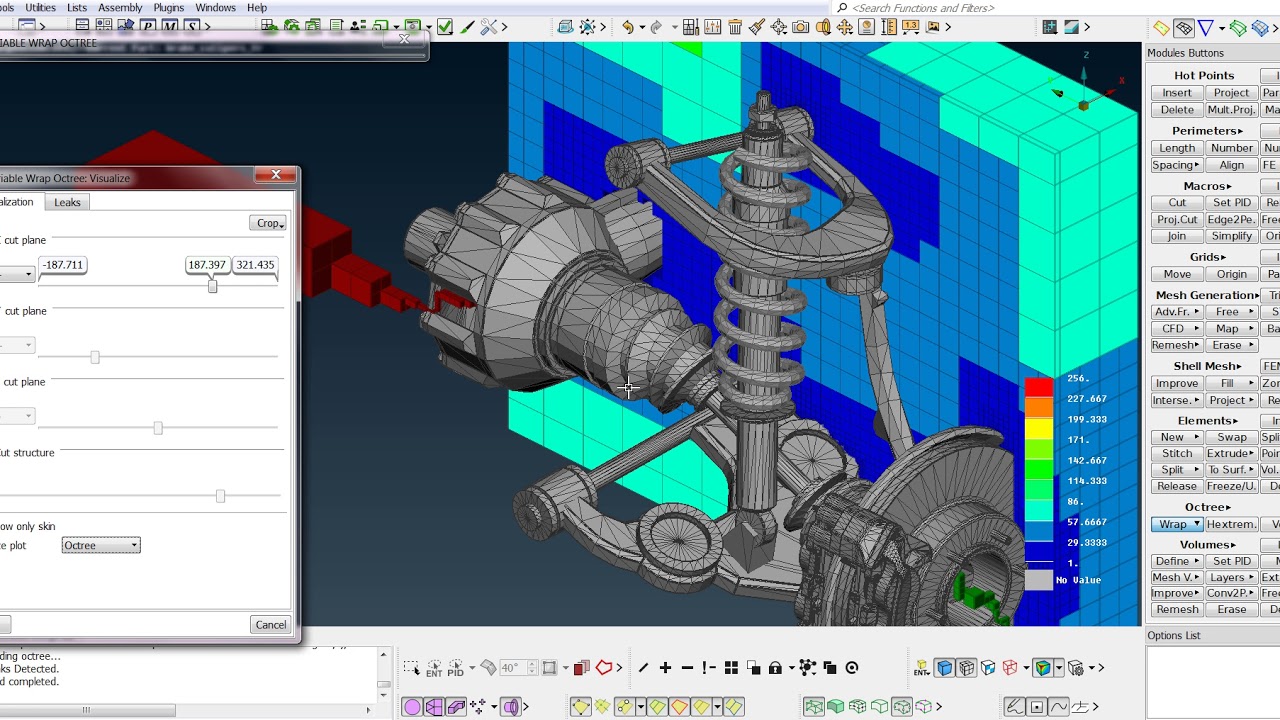
Task: Open the Crop dropdown in Visualize dialog
Action: pyautogui.click(x=268, y=223)
